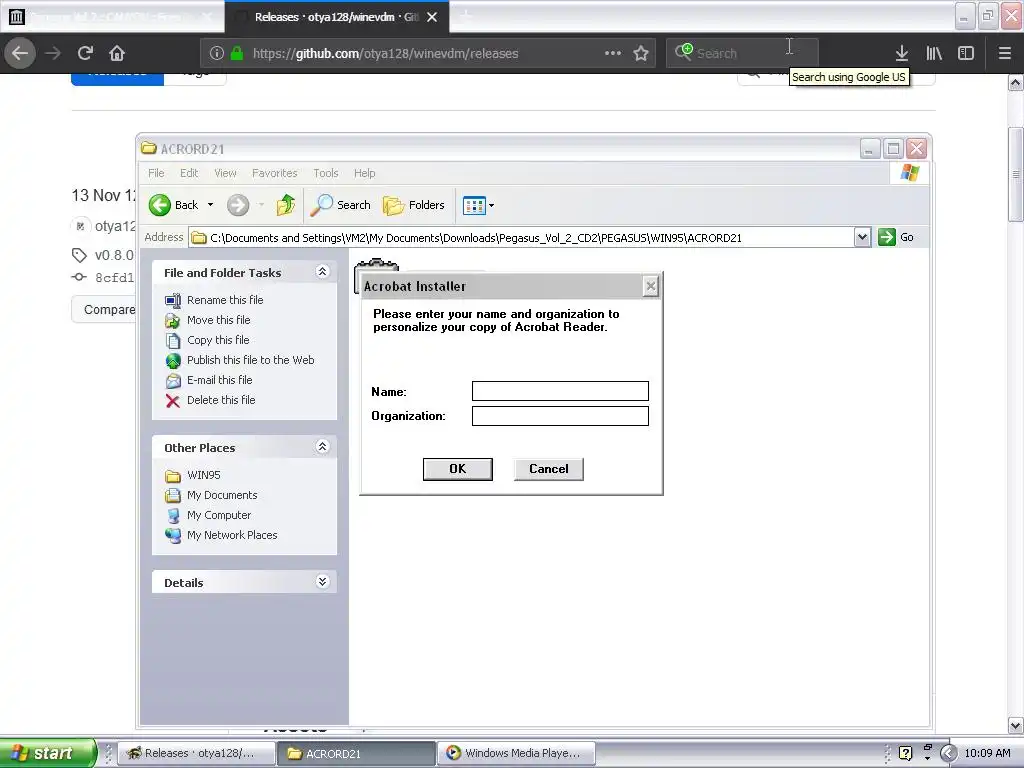Open the Views dropdown button

tap(479, 205)
